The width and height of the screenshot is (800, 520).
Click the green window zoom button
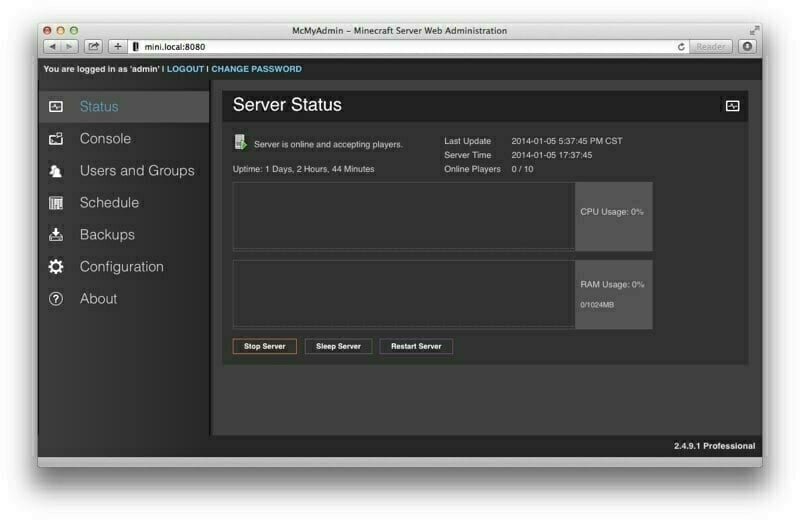tap(74, 31)
